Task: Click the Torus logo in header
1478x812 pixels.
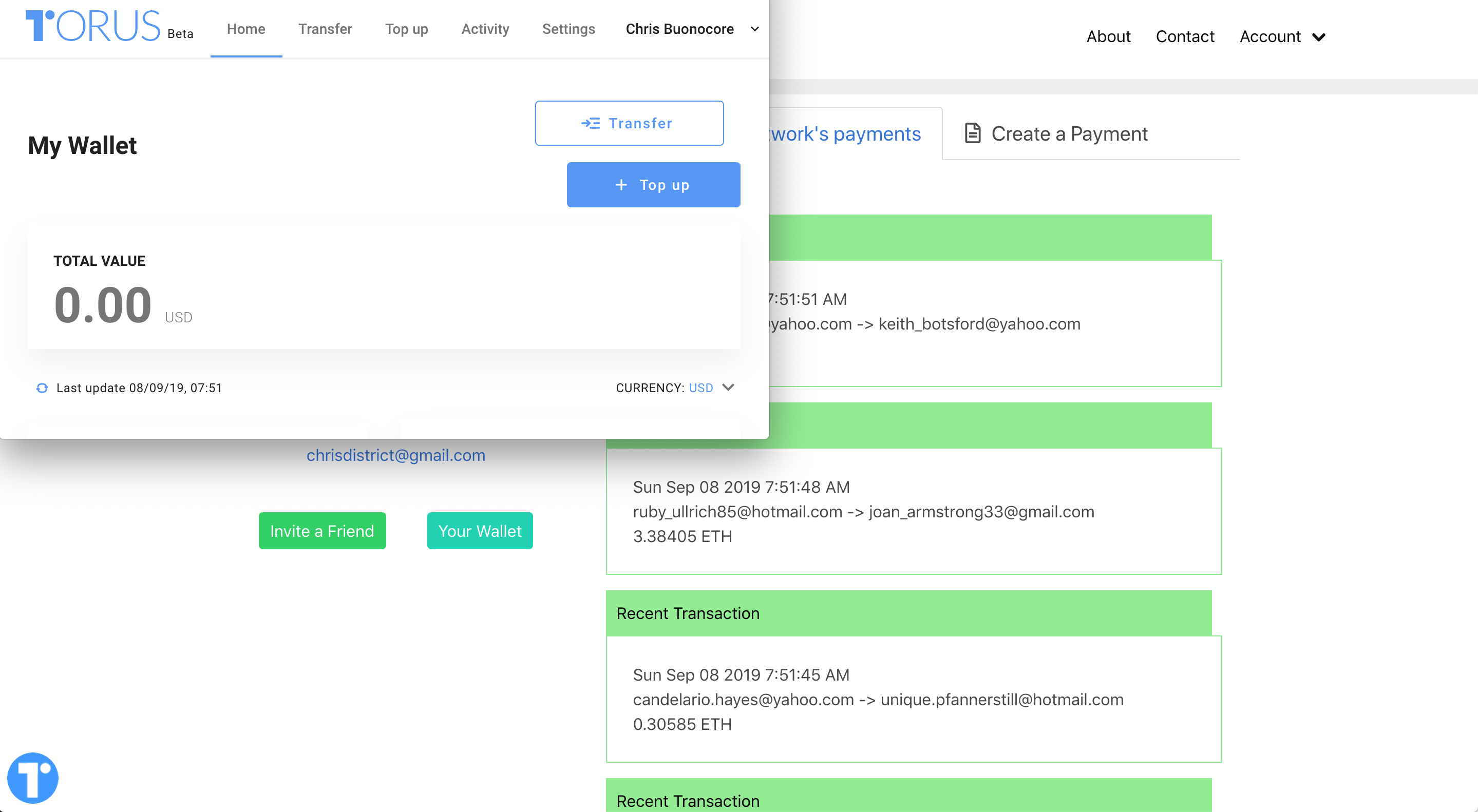Action: (x=92, y=26)
